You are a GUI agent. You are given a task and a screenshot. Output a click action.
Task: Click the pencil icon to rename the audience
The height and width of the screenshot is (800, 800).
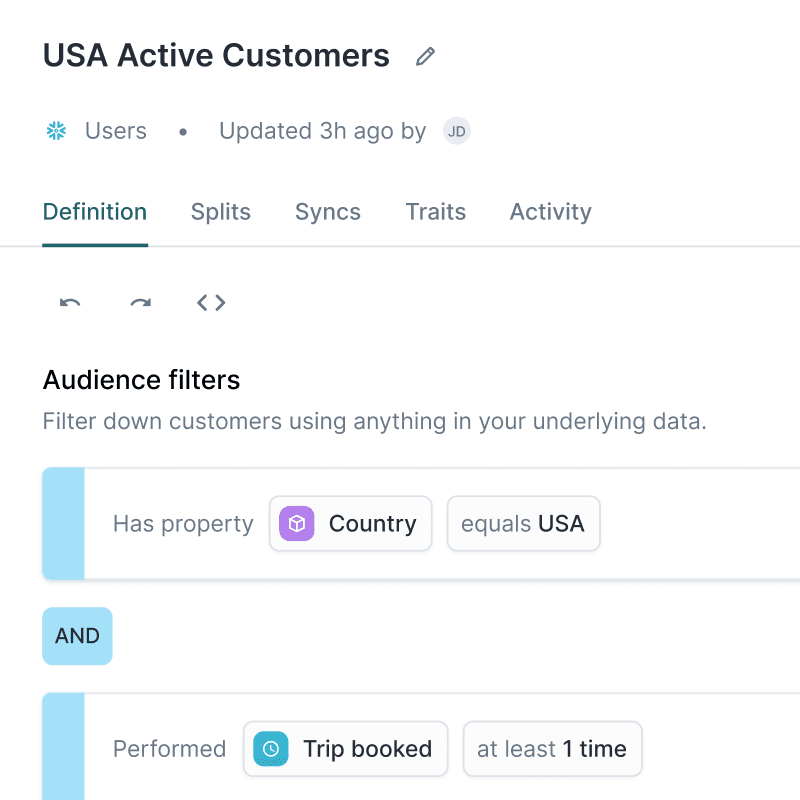pyautogui.click(x=424, y=56)
